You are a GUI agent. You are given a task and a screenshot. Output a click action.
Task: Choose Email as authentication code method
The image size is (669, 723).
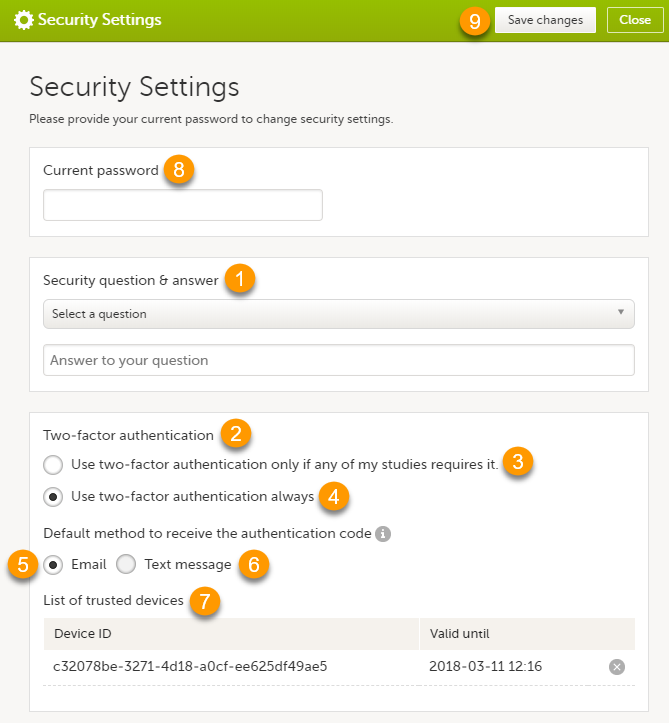pos(54,564)
